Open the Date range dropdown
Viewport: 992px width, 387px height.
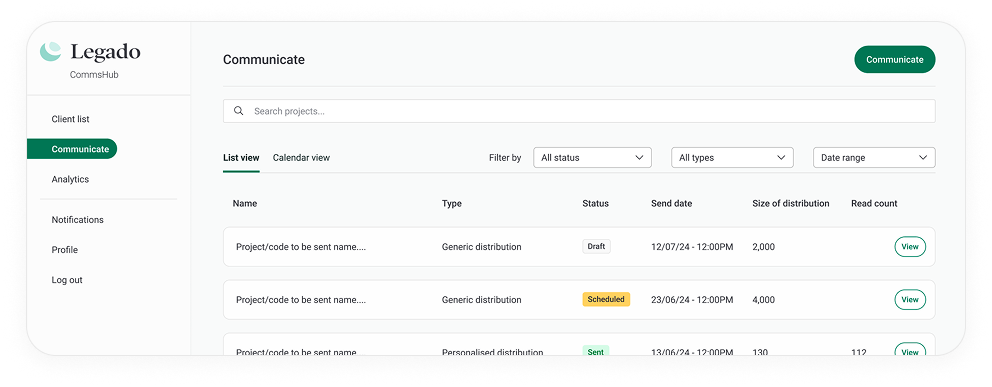click(874, 158)
